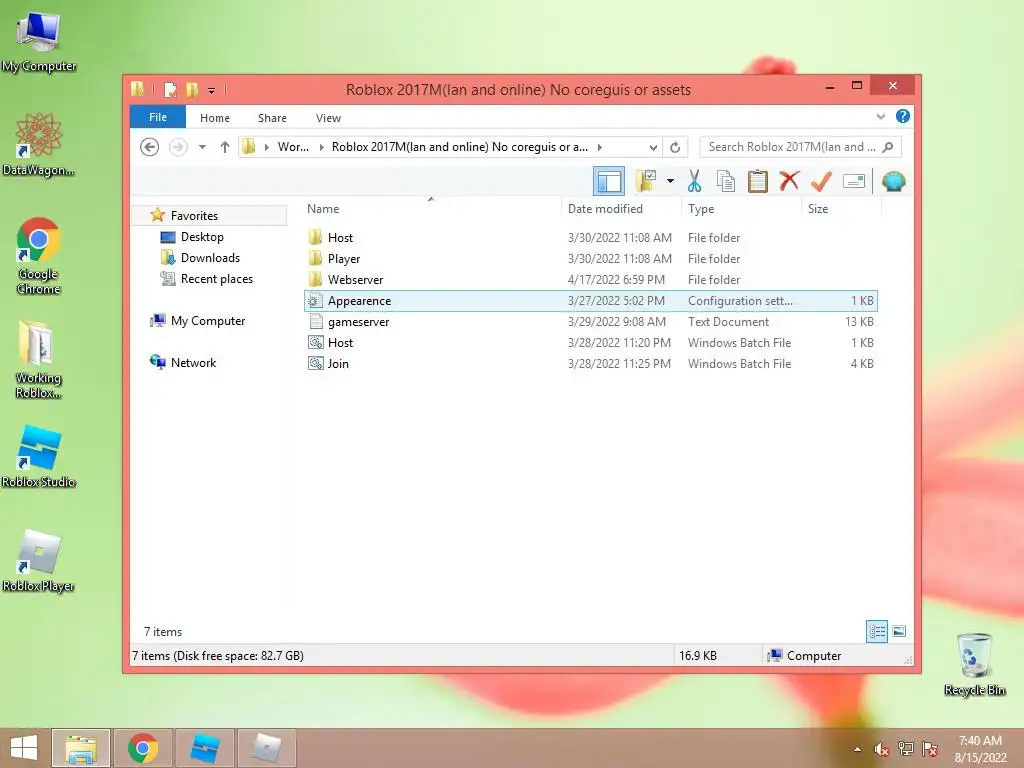Open the Roblox Player desktop shortcut
The width and height of the screenshot is (1024, 768).
39,561
